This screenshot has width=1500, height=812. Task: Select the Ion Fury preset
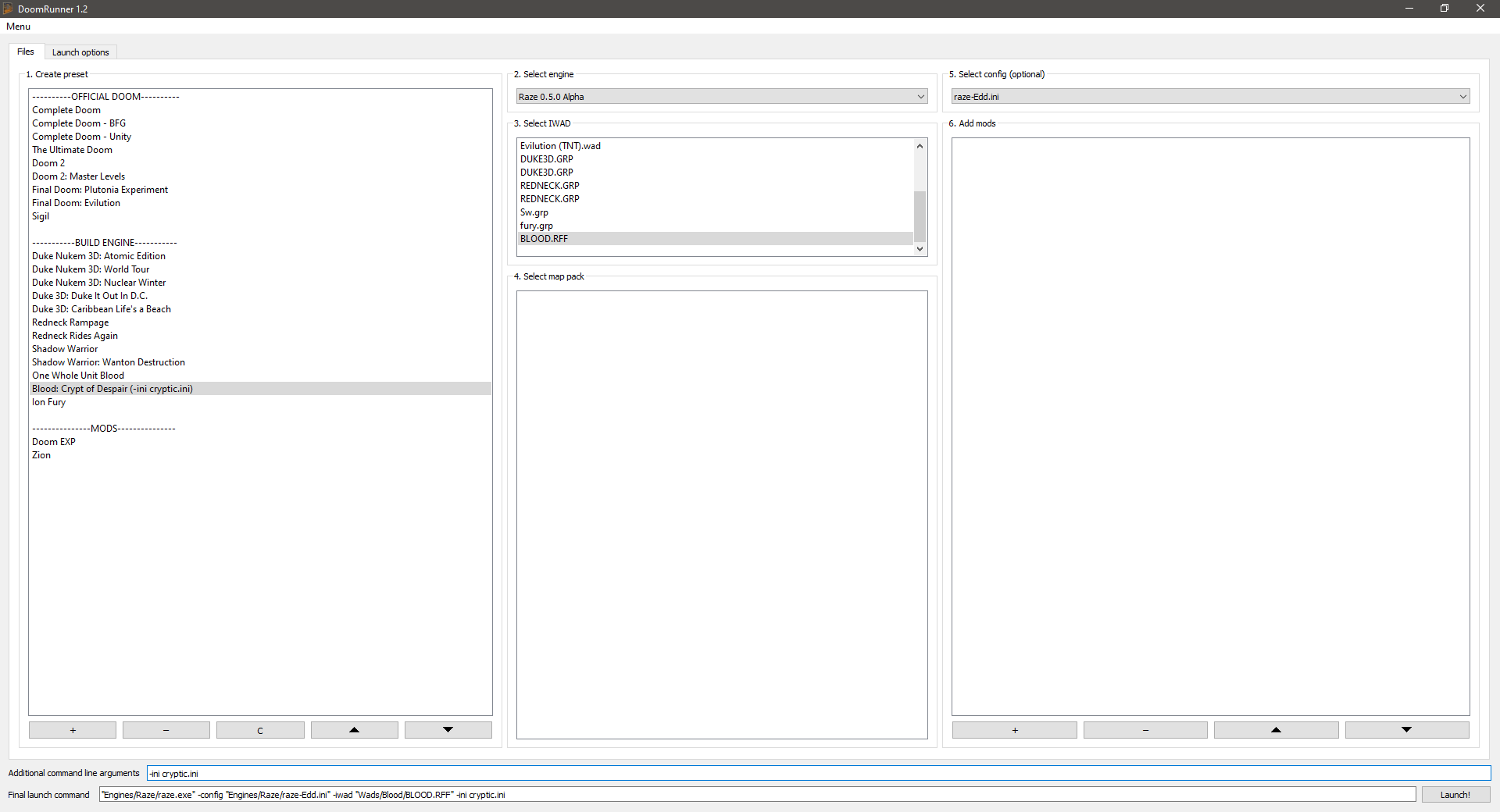260,402
